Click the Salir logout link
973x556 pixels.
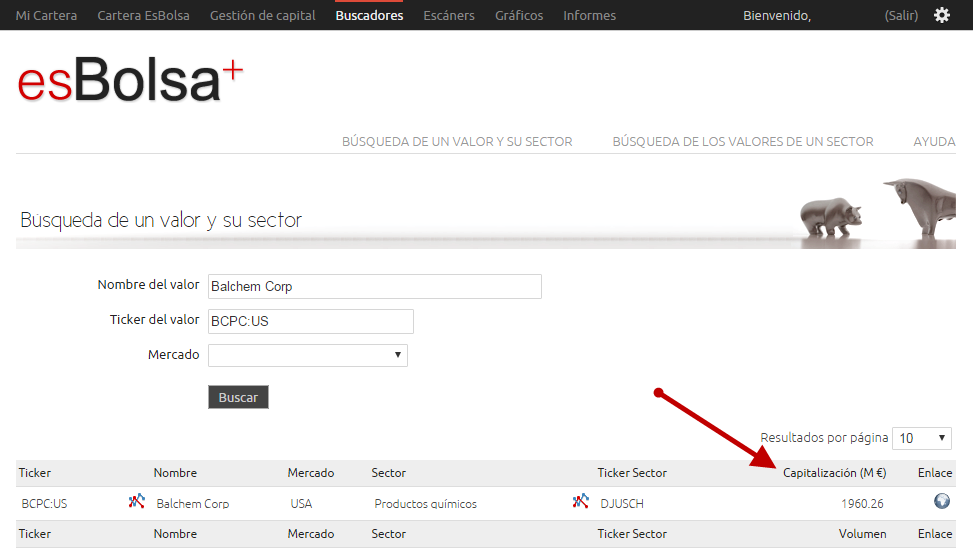901,15
